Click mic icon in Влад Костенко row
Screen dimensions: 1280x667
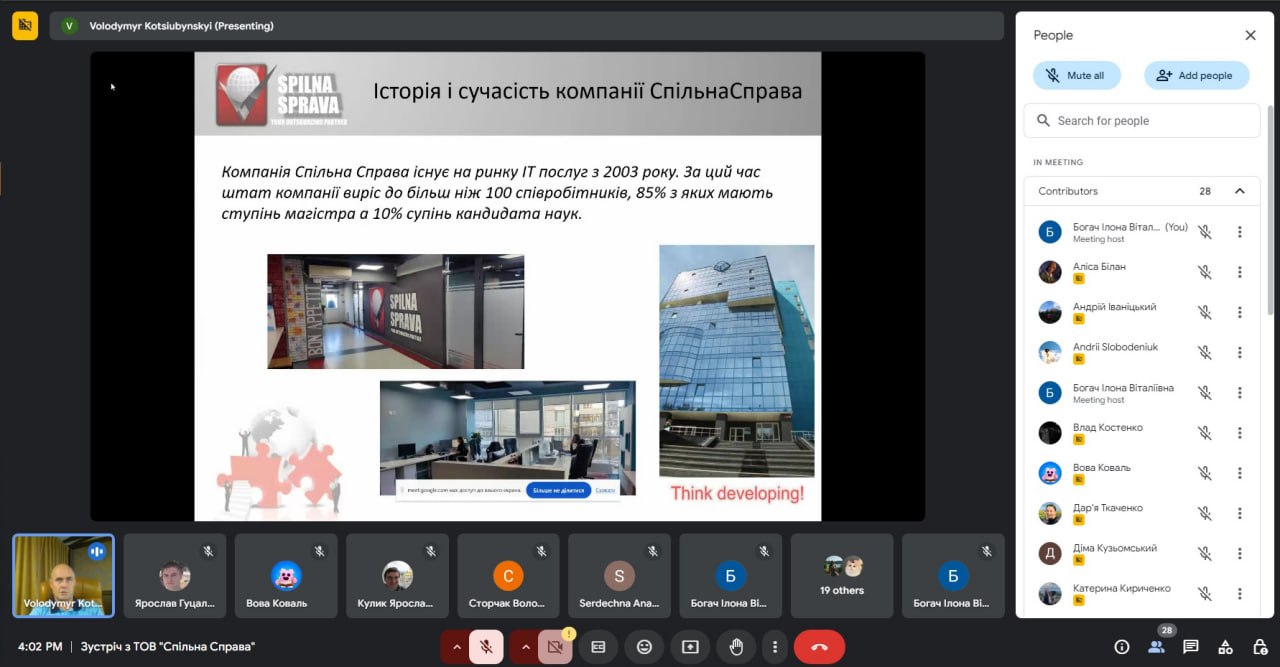coord(1206,432)
